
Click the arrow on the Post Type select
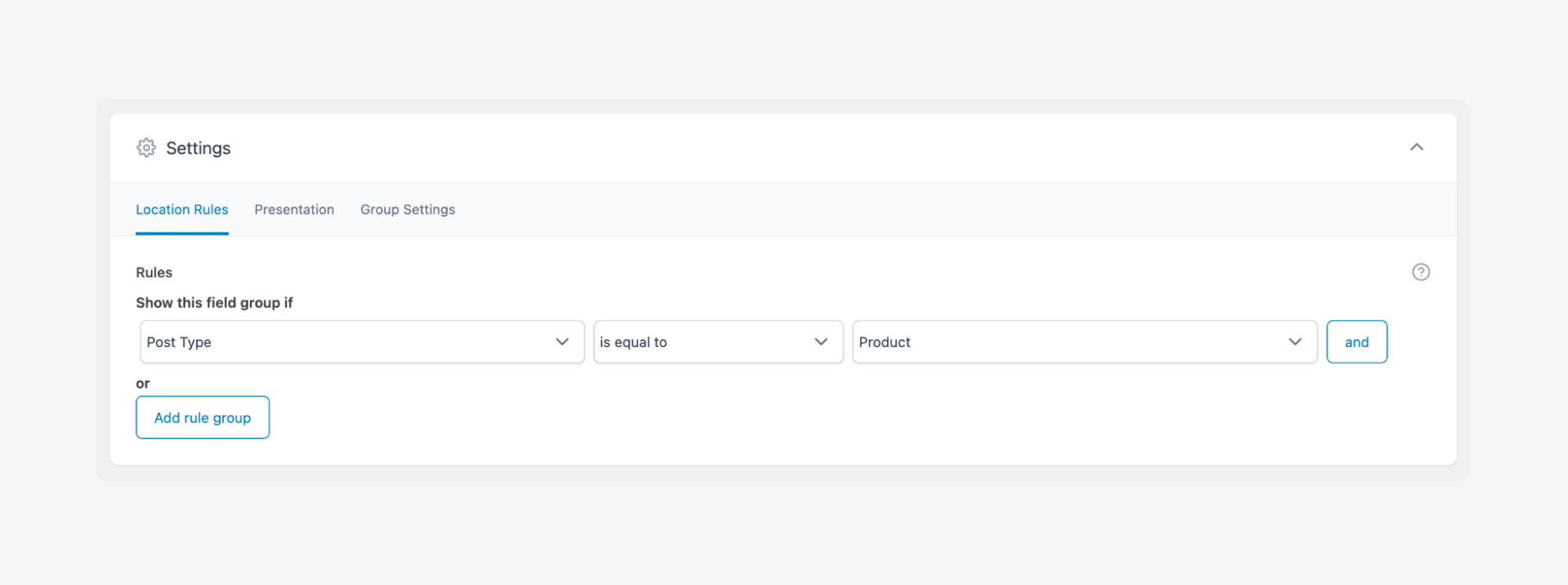[562, 342]
